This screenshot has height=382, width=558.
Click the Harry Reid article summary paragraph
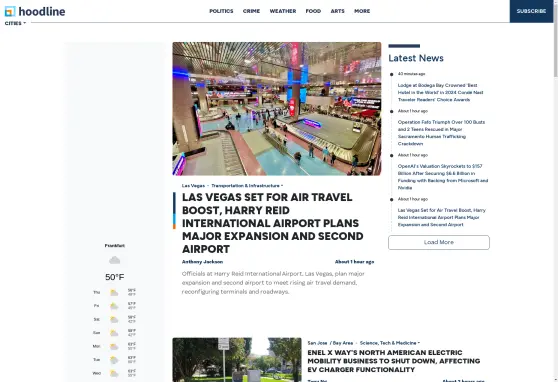coord(273,283)
